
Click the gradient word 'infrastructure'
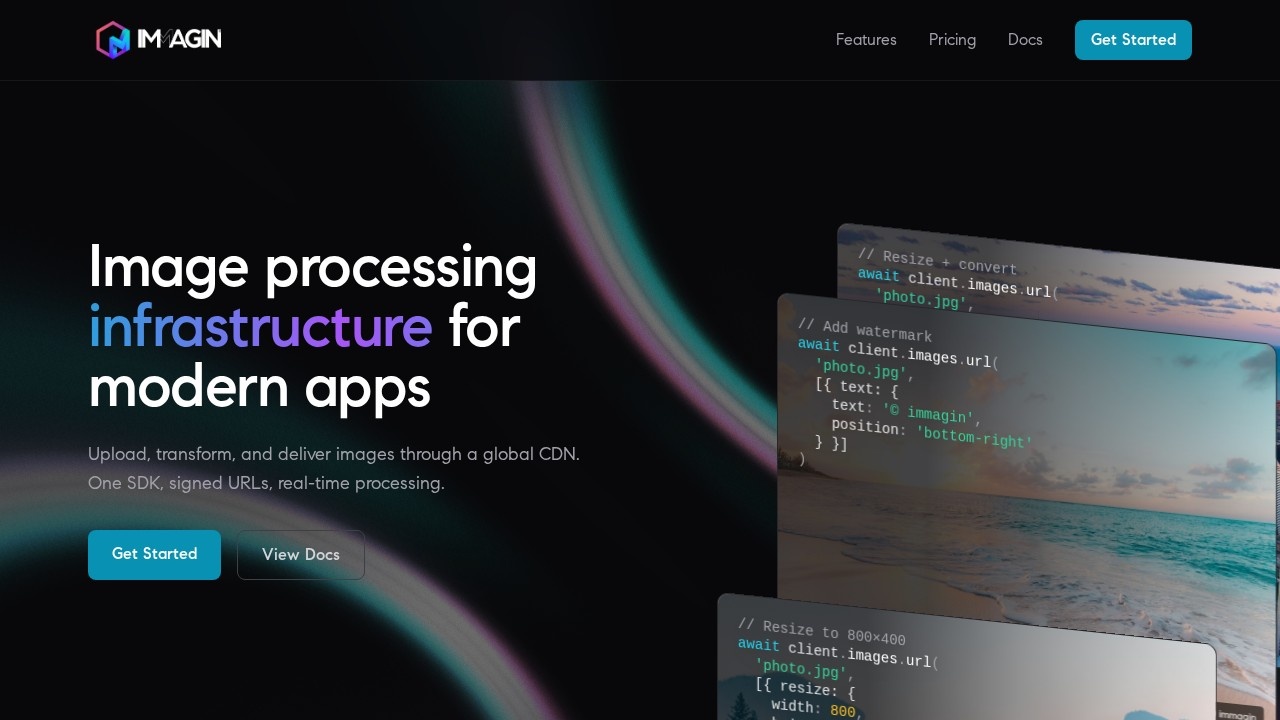pyautogui.click(x=260, y=327)
